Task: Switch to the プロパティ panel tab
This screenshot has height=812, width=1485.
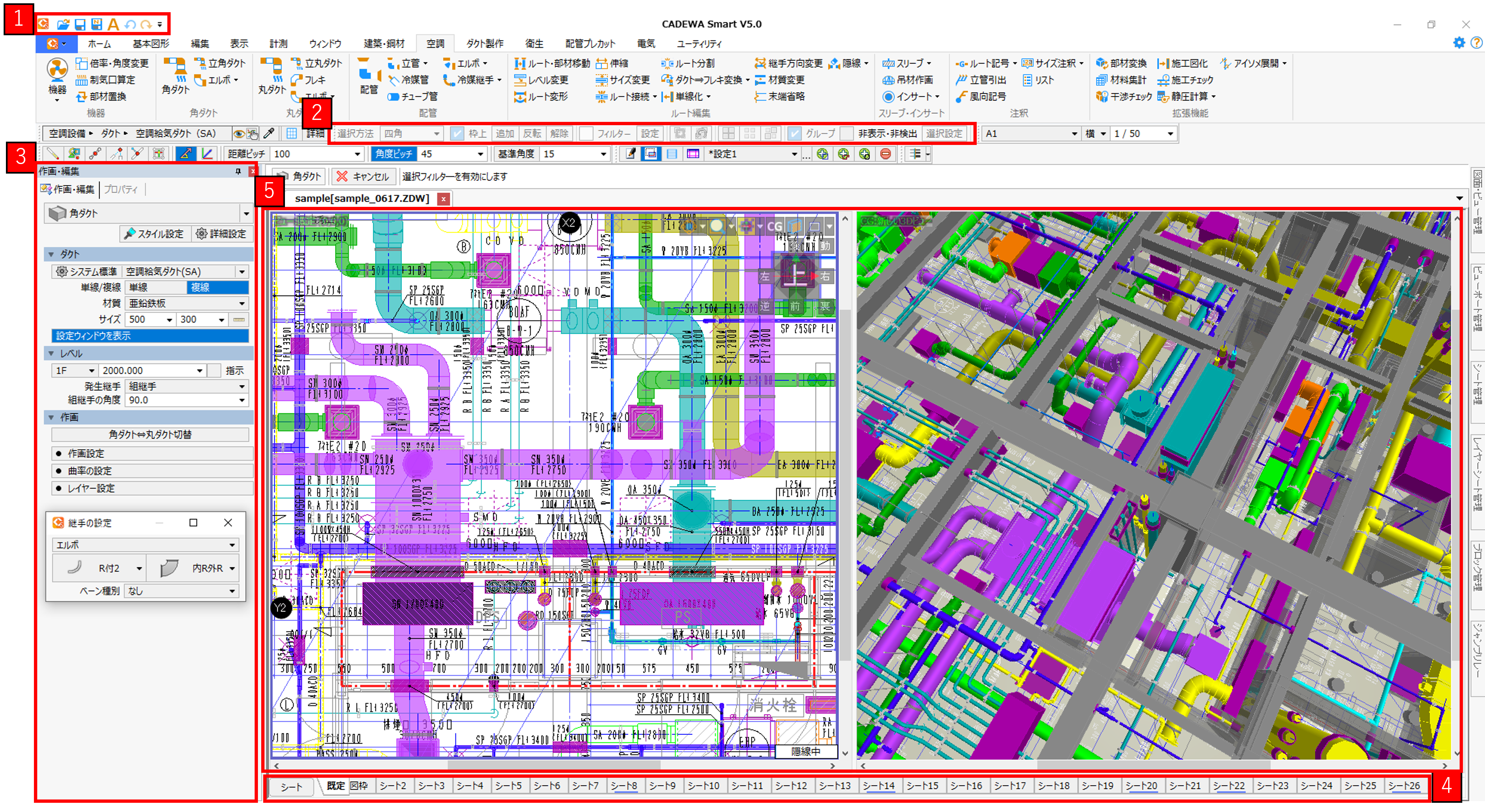Action: point(121,189)
